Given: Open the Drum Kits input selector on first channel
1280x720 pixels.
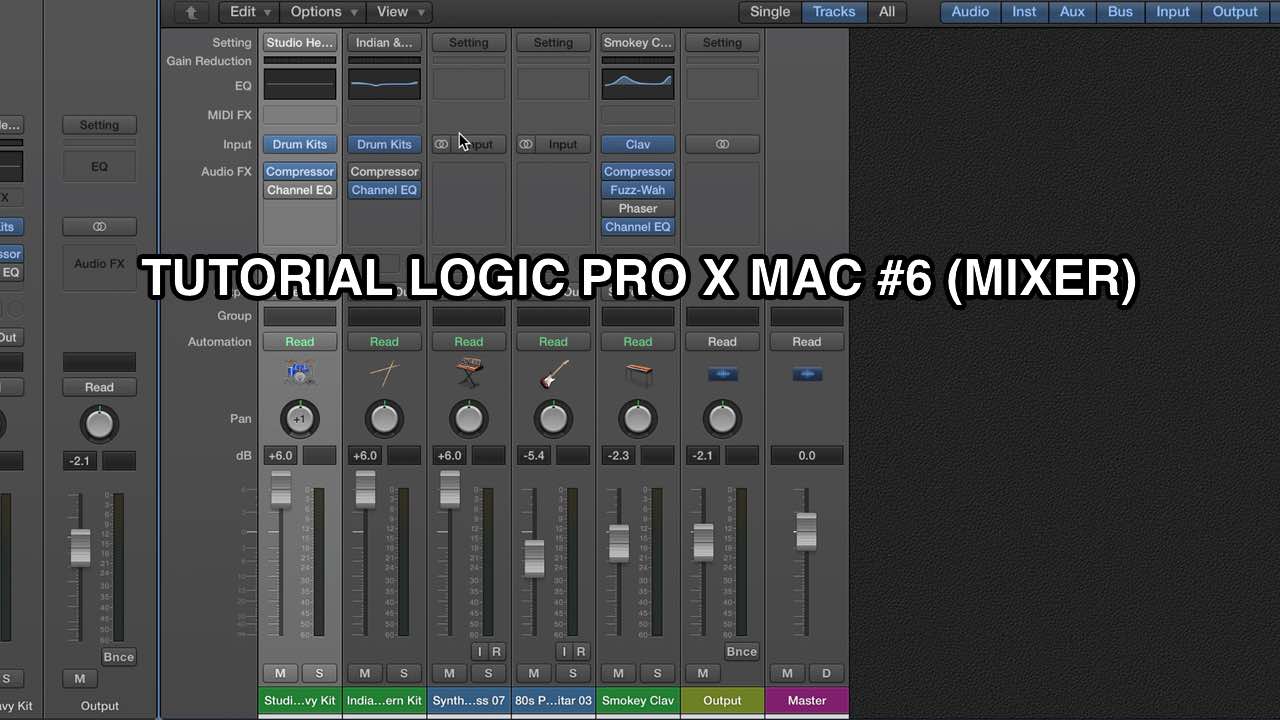Looking at the screenshot, I should click(299, 144).
